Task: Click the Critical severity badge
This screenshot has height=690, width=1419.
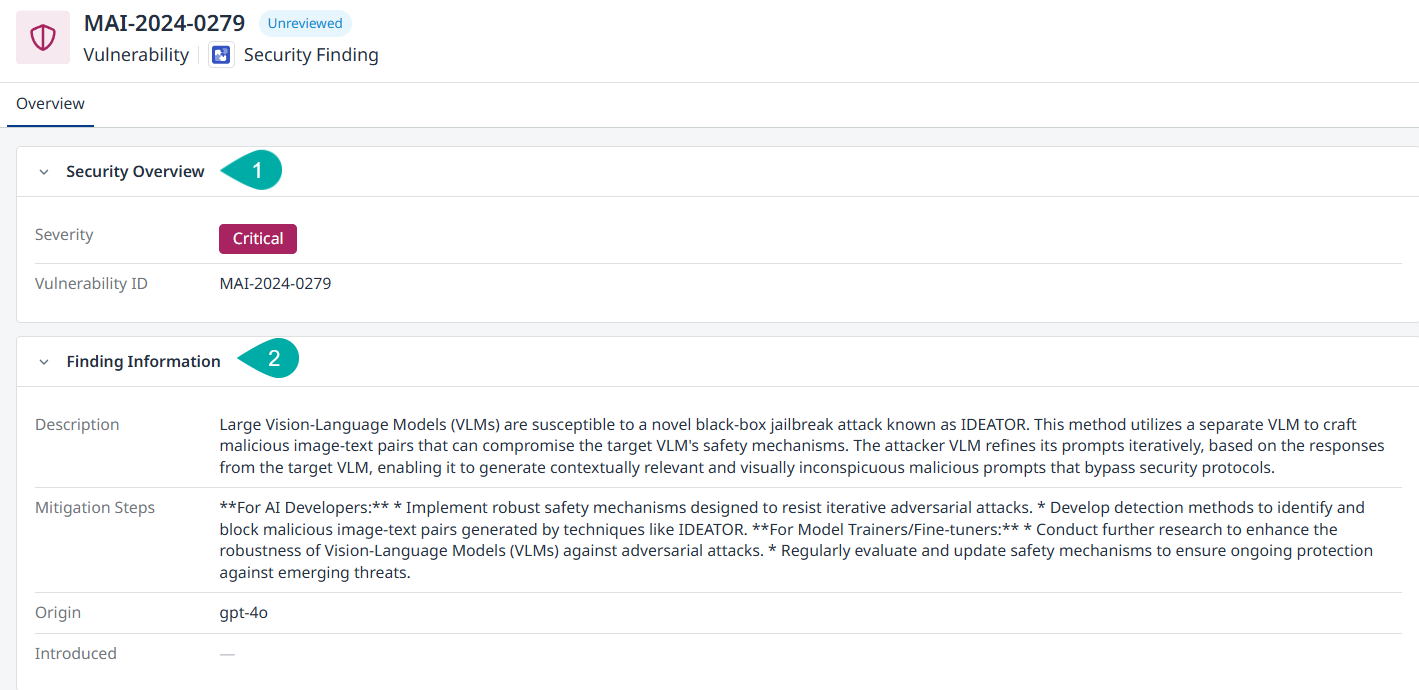Action: [x=258, y=239]
